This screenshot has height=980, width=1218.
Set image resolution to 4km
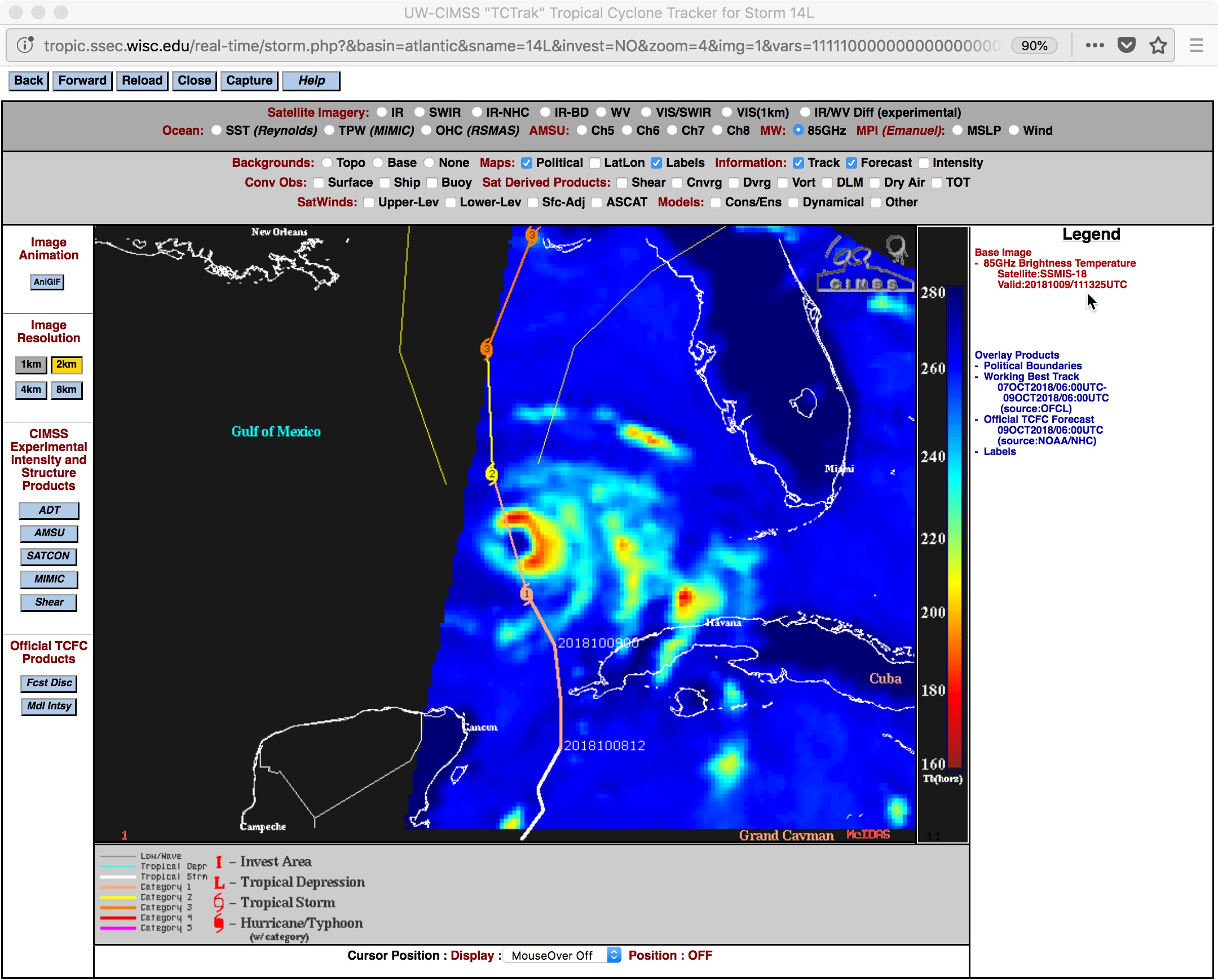click(31, 390)
